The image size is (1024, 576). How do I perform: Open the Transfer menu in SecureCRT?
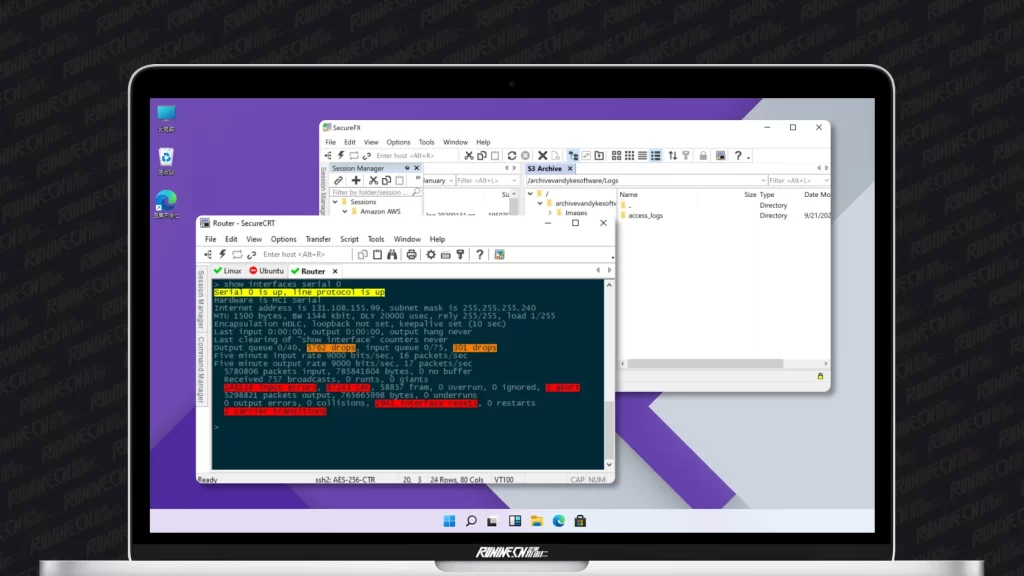pyautogui.click(x=318, y=240)
